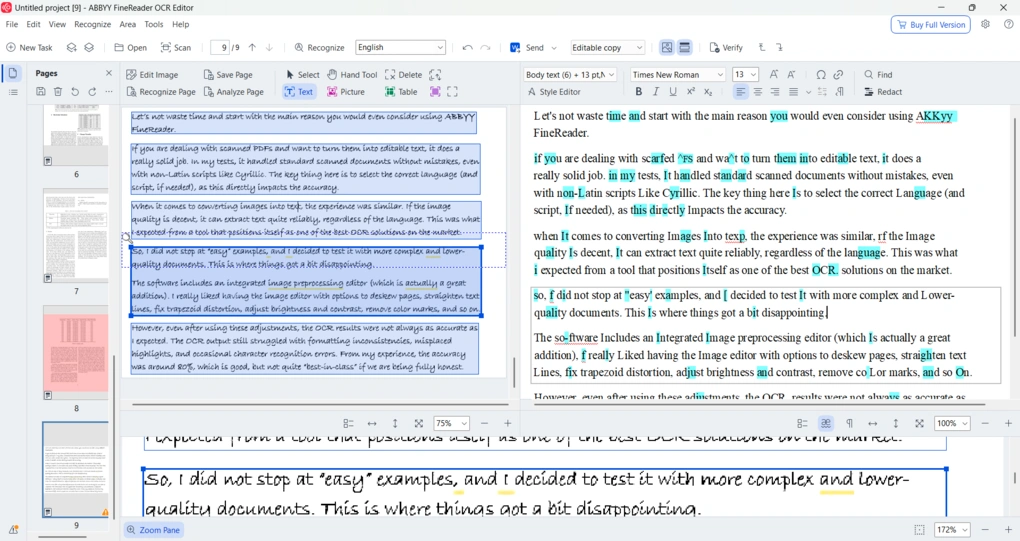
Task: Expand Send options arrow
Action: click(x=554, y=47)
